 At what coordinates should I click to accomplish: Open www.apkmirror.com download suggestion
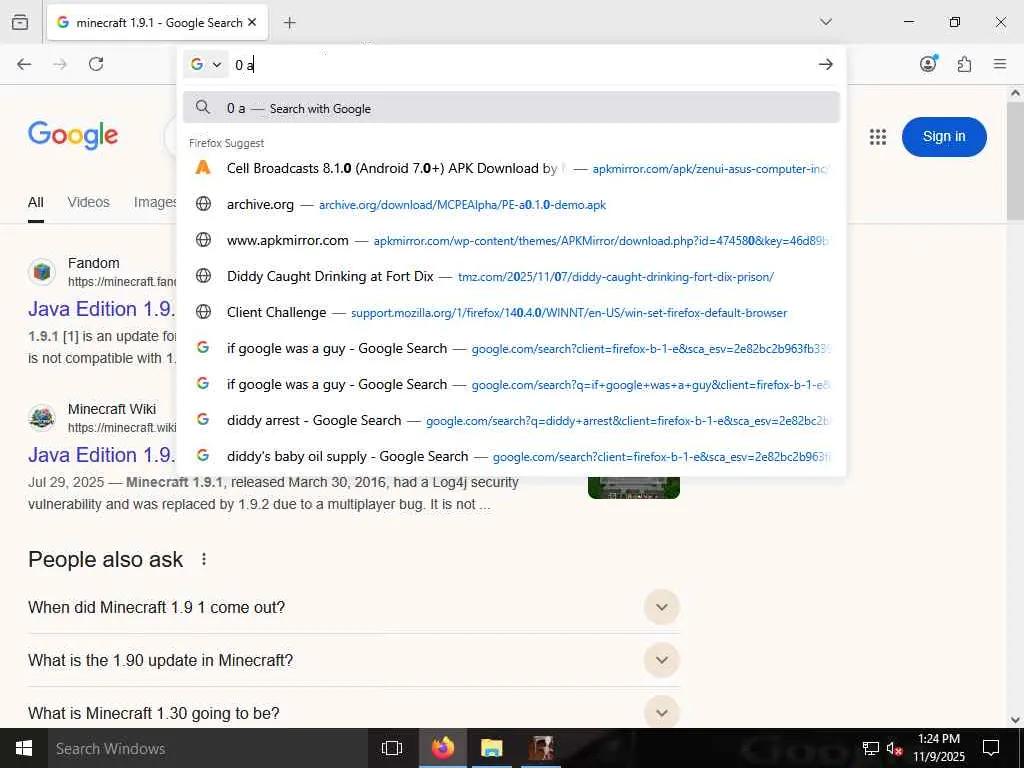pyautogui.click(x=511, y=240)
